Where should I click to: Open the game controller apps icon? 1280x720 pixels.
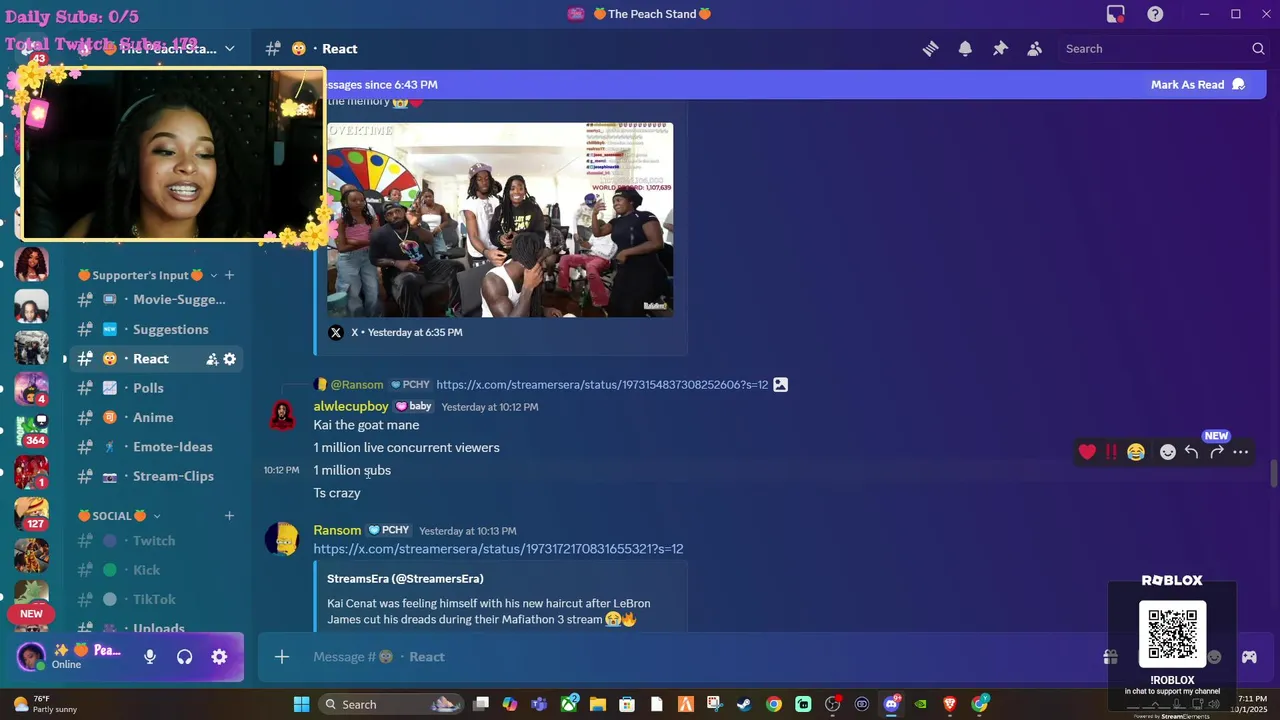pyautogui.click(x=1249, y=657)
